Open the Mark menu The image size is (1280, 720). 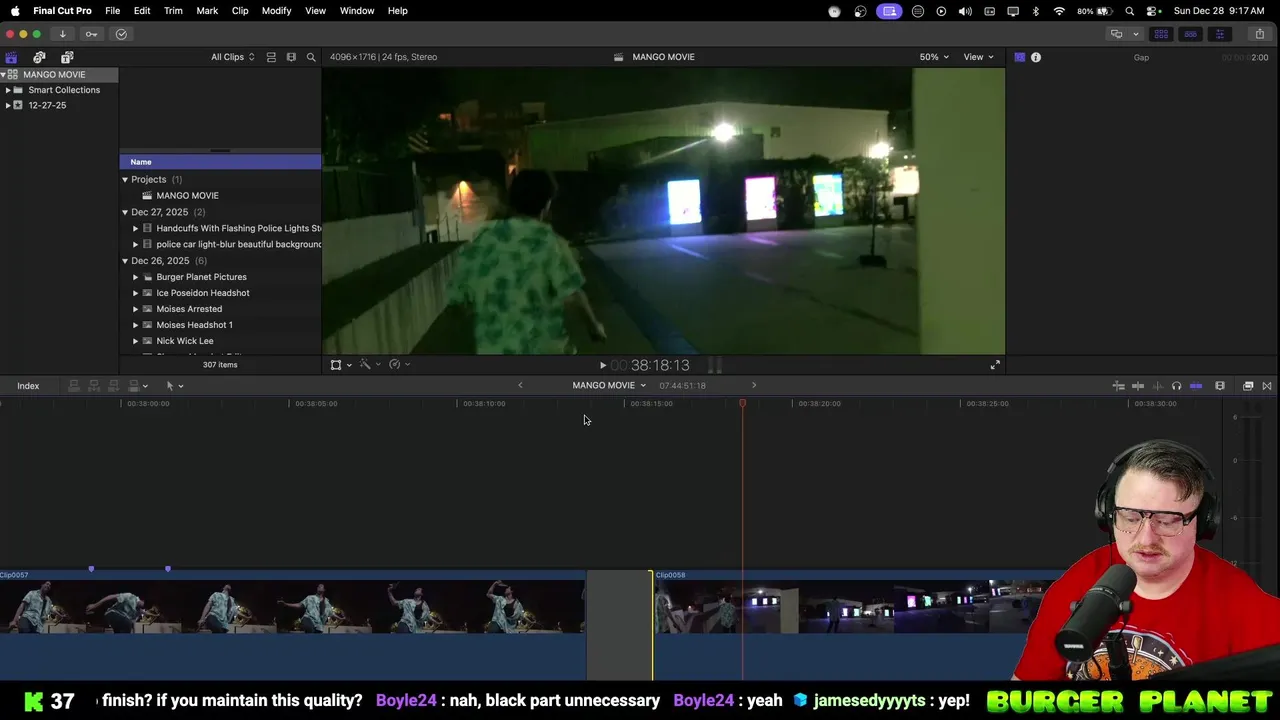[207, 10]
